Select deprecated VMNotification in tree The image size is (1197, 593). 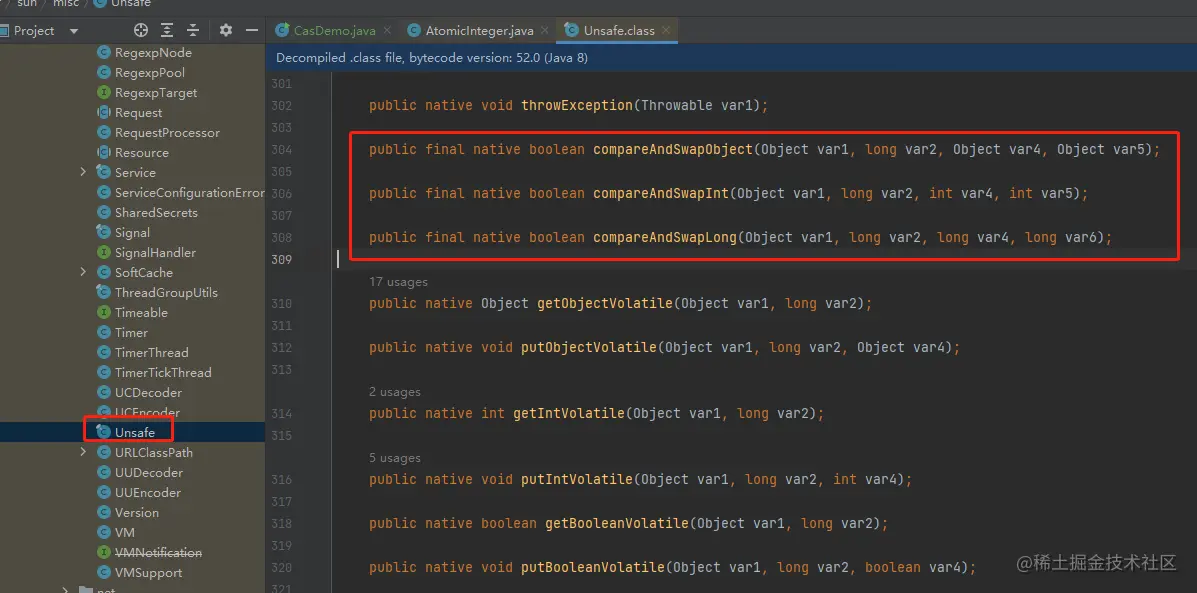pos(158,553)
